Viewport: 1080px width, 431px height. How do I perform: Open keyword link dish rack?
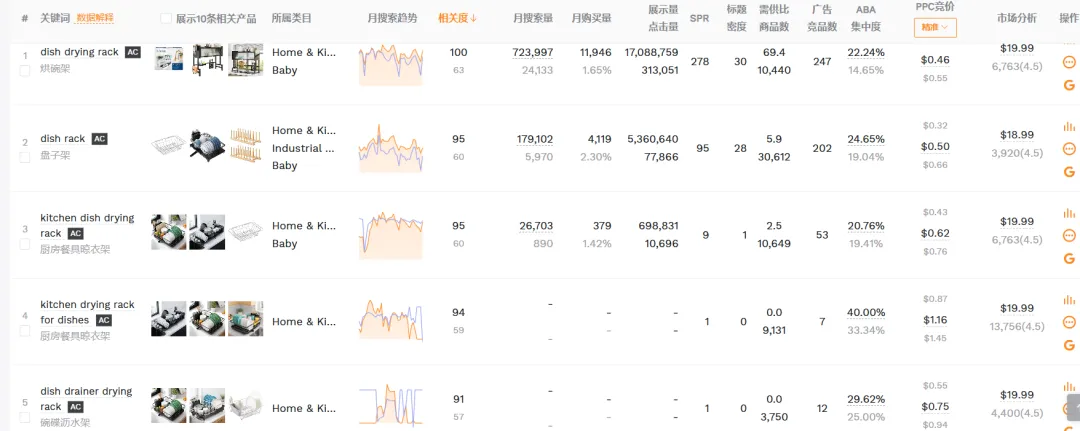(63, 139)
